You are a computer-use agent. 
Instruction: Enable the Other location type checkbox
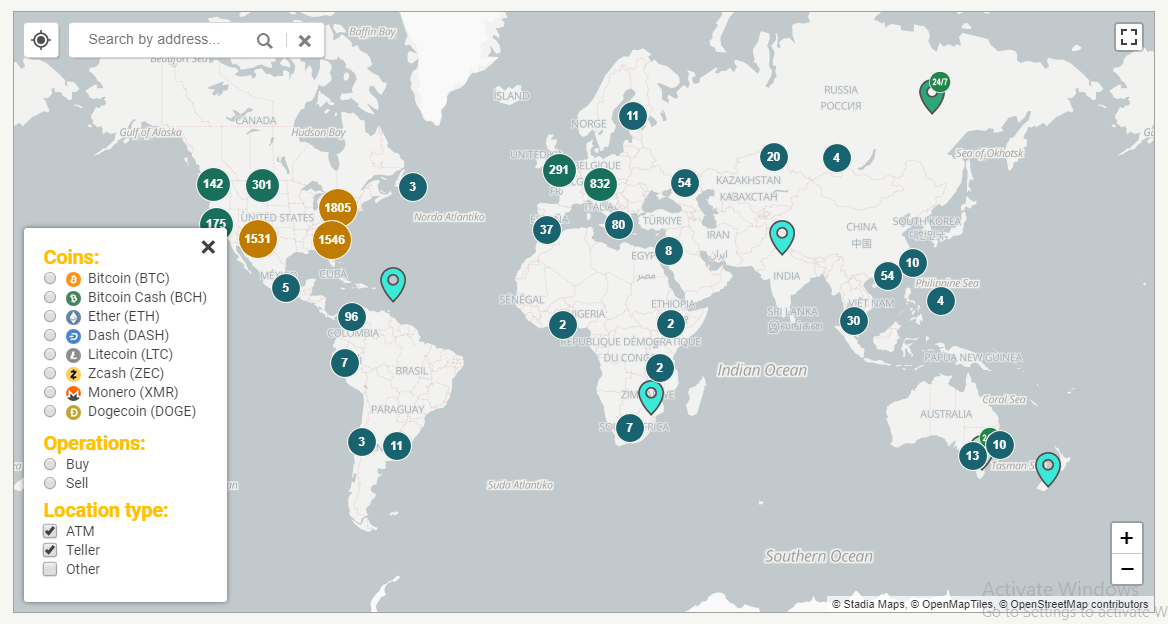50,569
